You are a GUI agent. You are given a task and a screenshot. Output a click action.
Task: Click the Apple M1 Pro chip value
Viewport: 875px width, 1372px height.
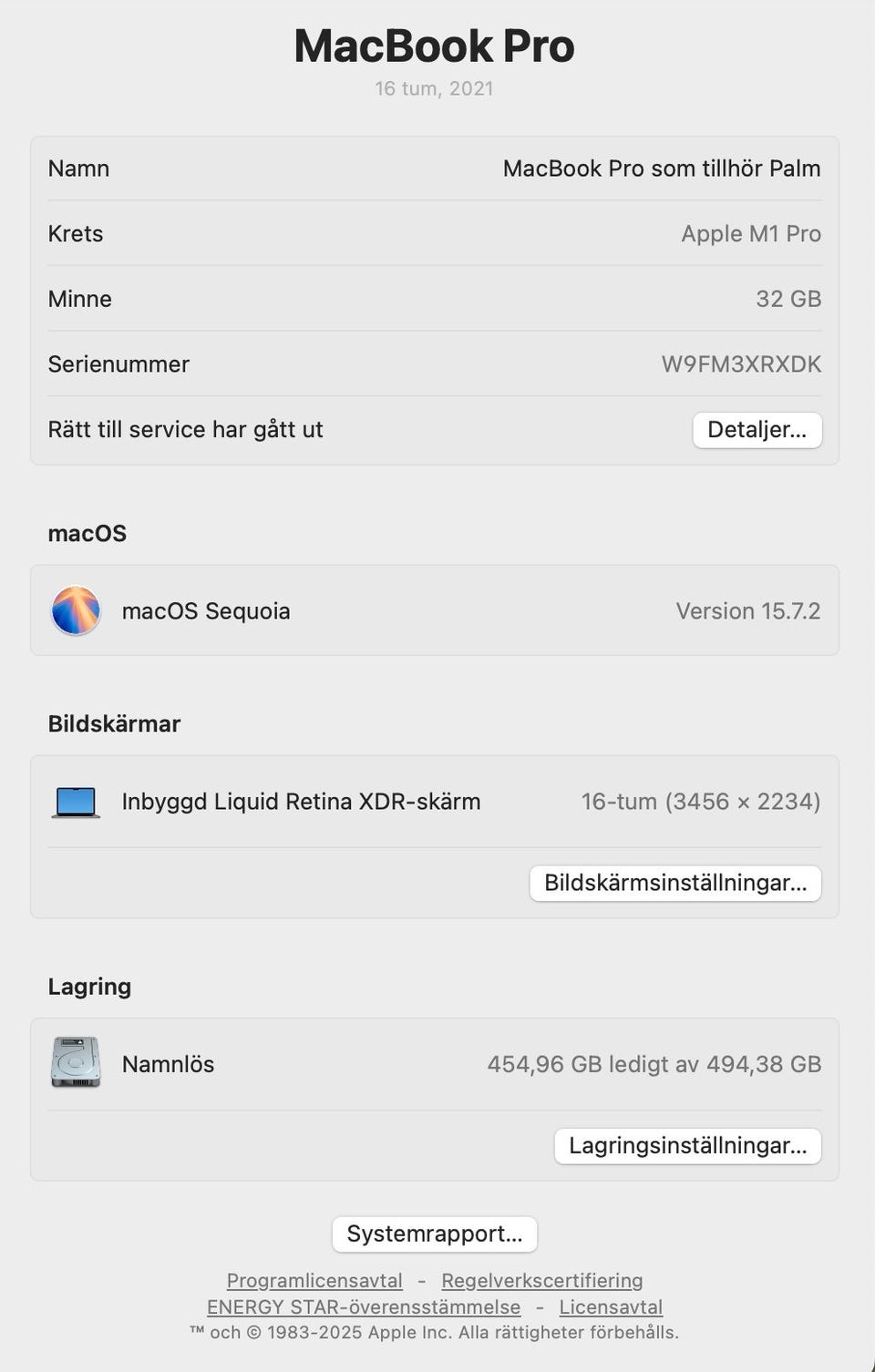[751, 234]
